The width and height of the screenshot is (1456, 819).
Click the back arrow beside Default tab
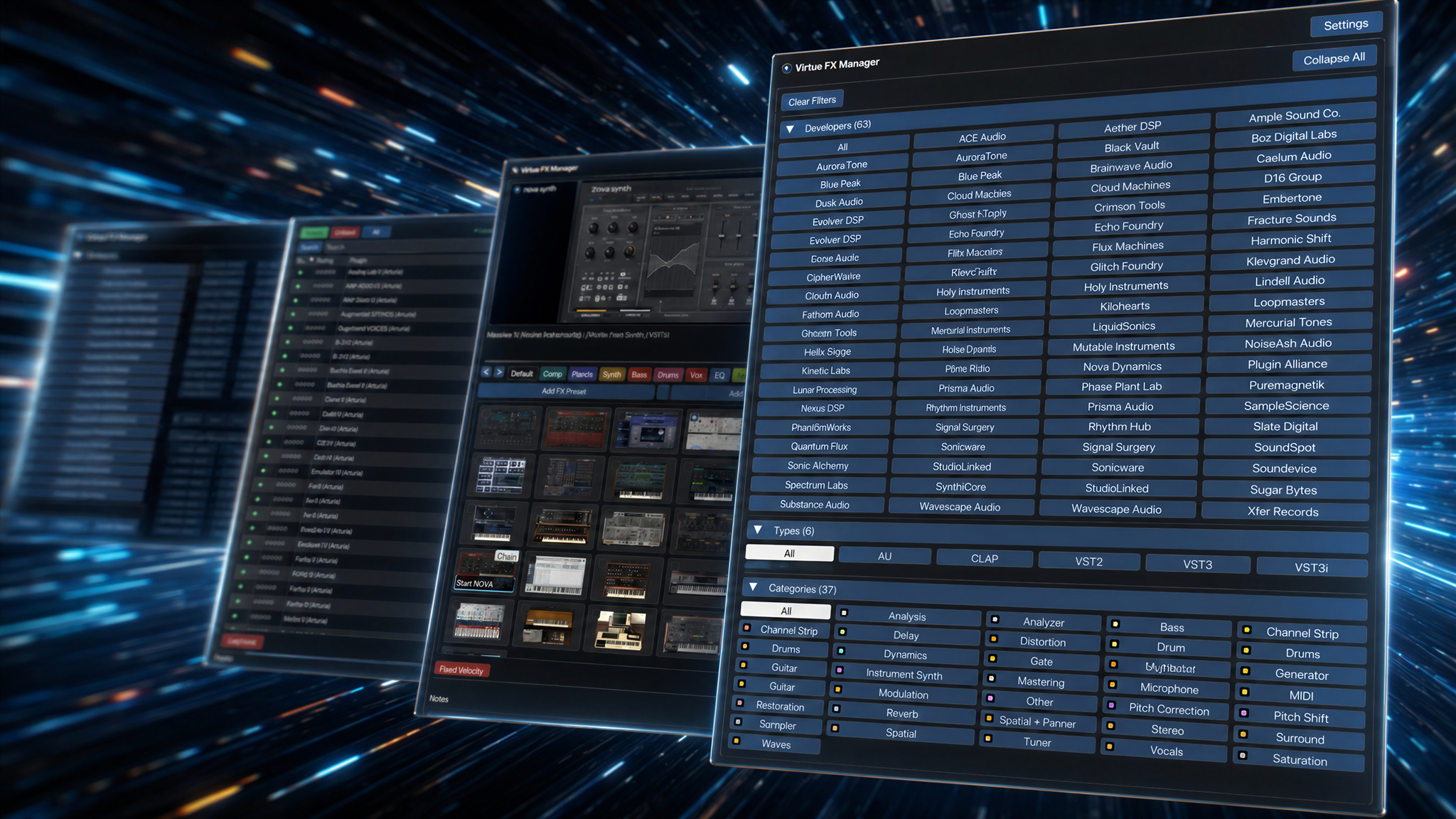point(486,372)
